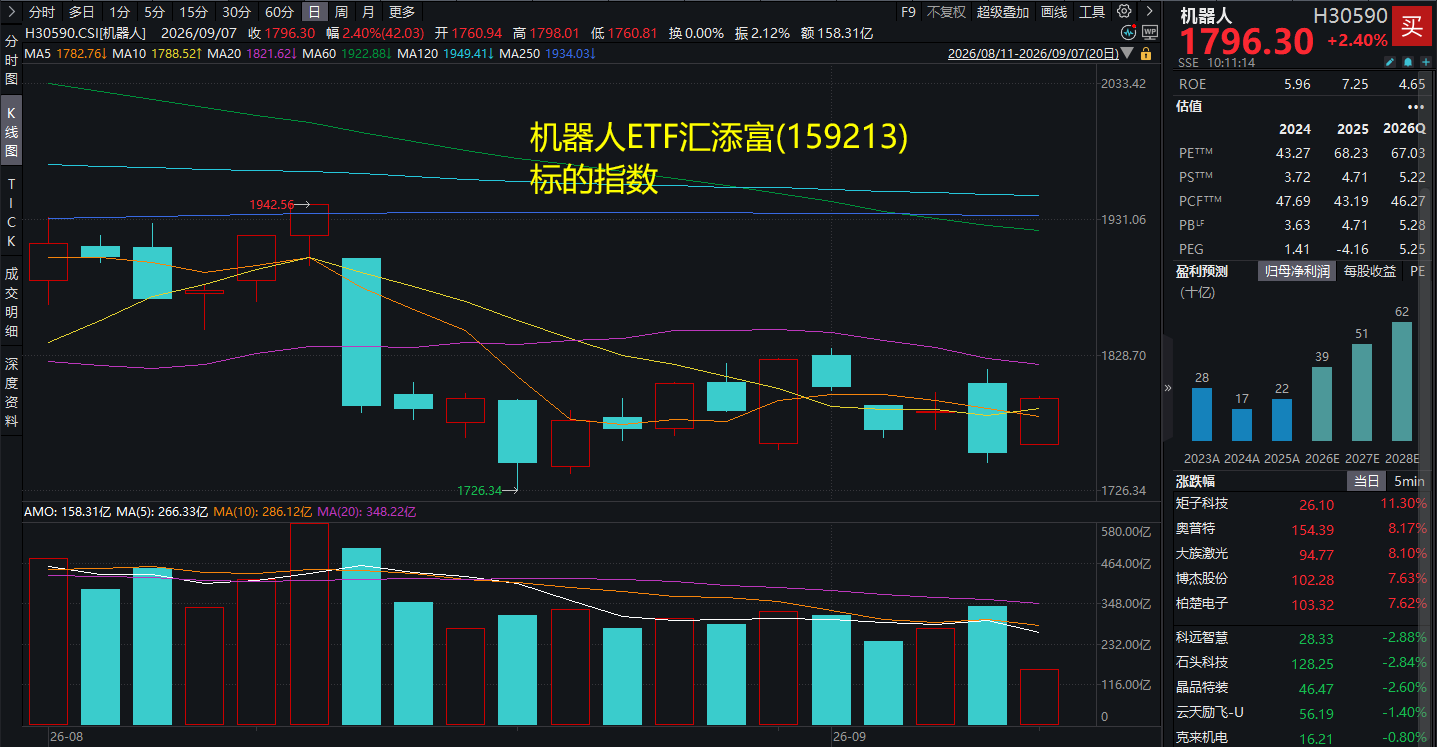Open the 不复权 adjustment dropdown
The height and width of the screenshot is (747, 1437).
coord(947,12)
